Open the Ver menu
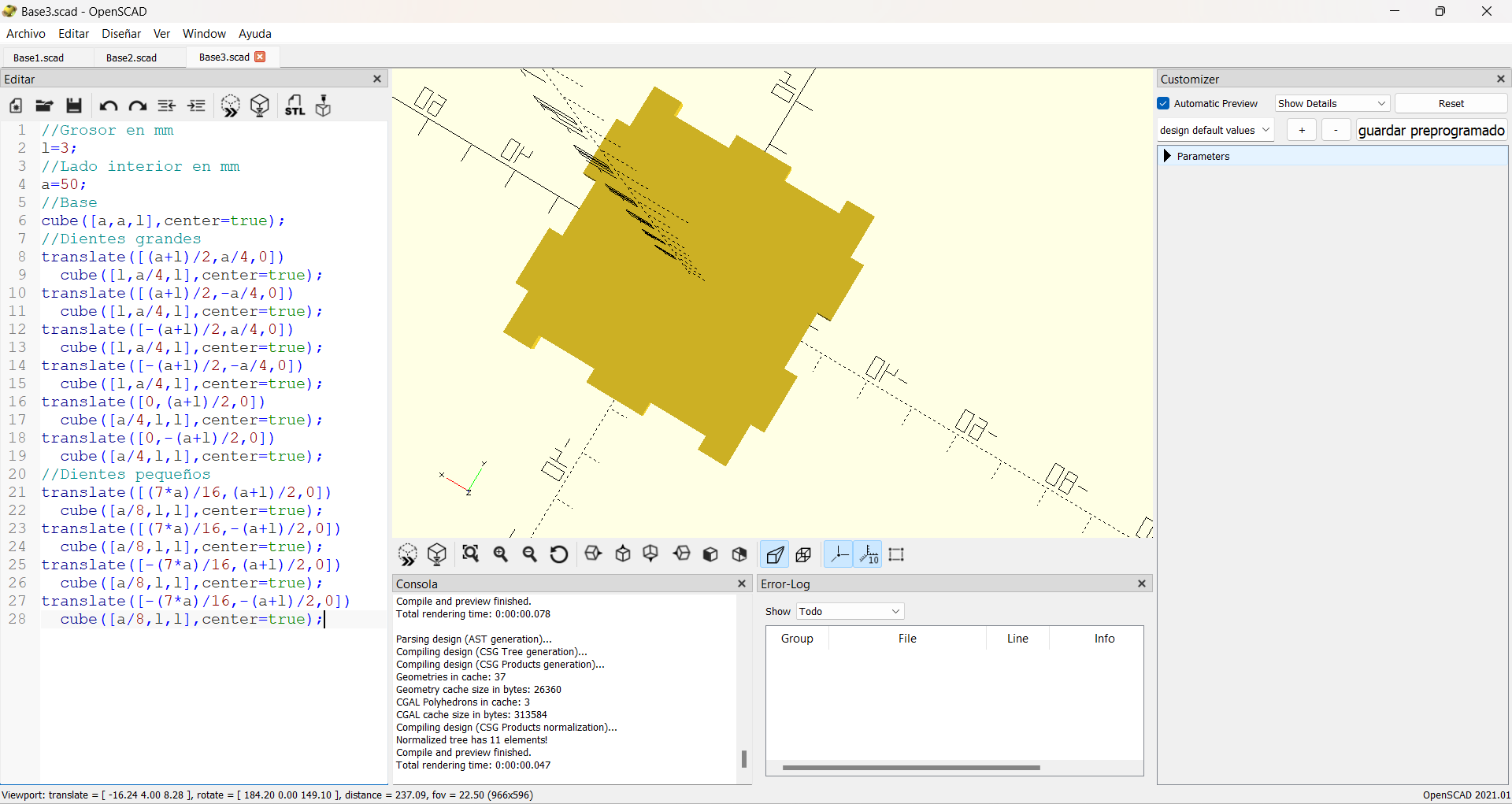This screenshot has width=1512, height=804. 161,34
